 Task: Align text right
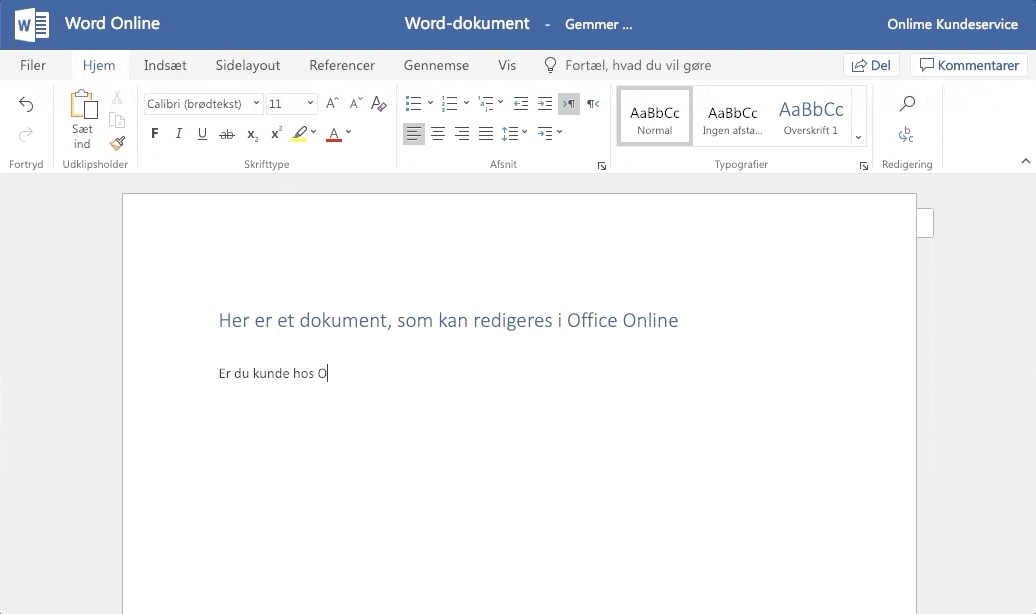[x=462, y=134]
